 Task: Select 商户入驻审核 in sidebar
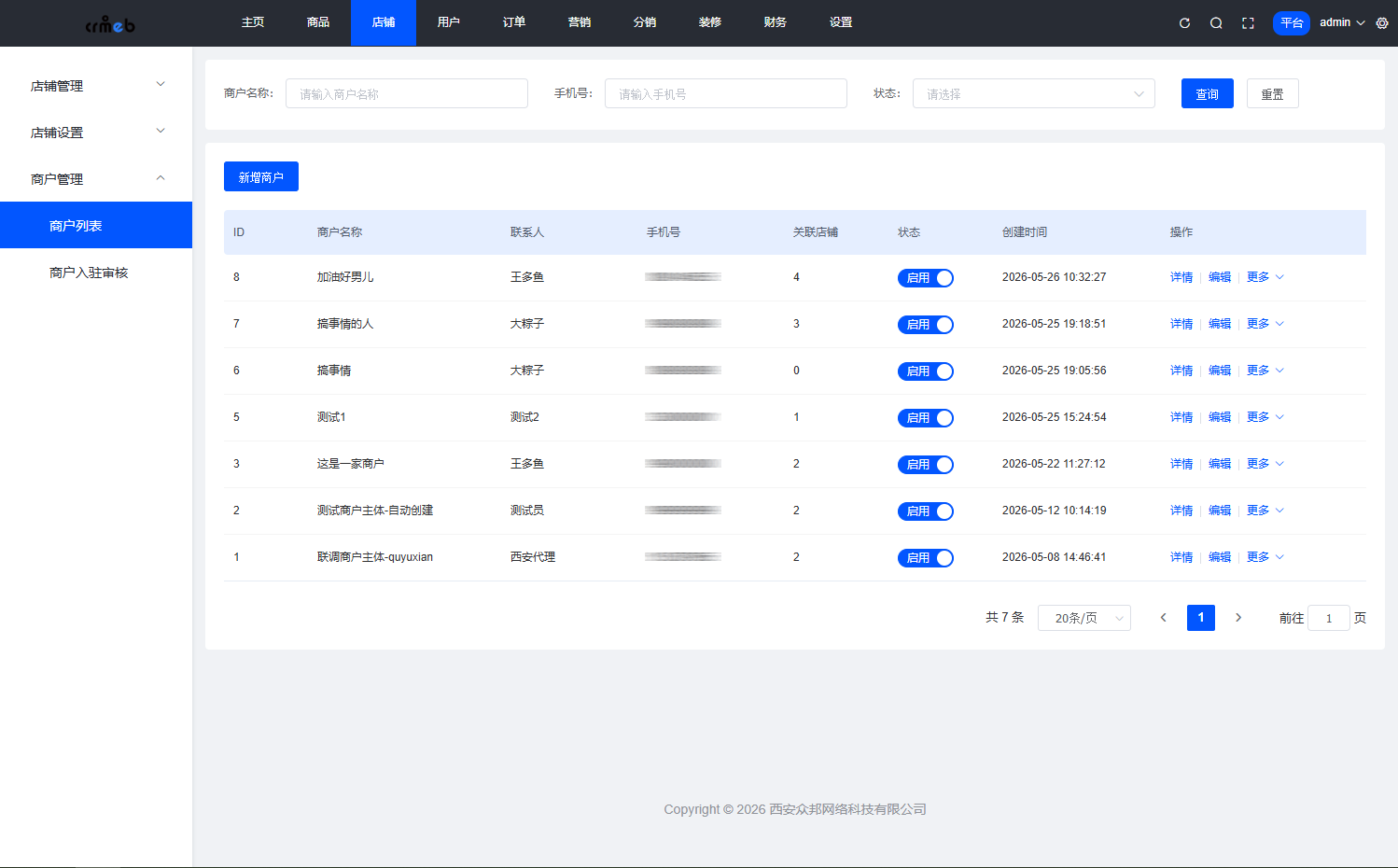tap(96, 273)
